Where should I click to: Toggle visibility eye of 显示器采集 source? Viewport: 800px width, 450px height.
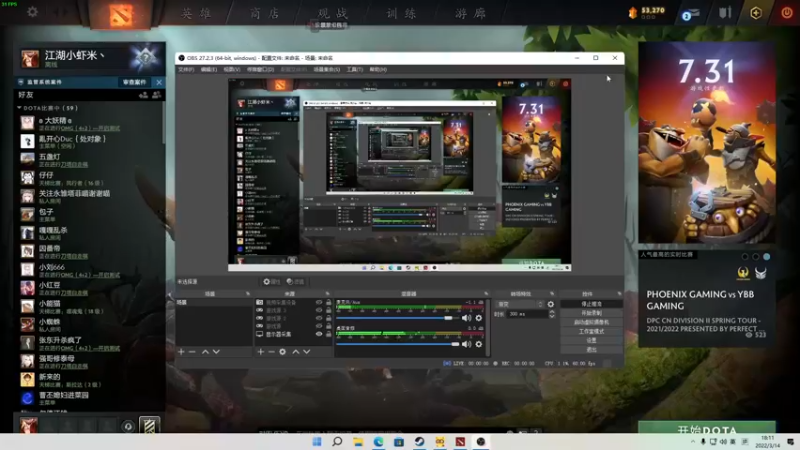[319, 334]
